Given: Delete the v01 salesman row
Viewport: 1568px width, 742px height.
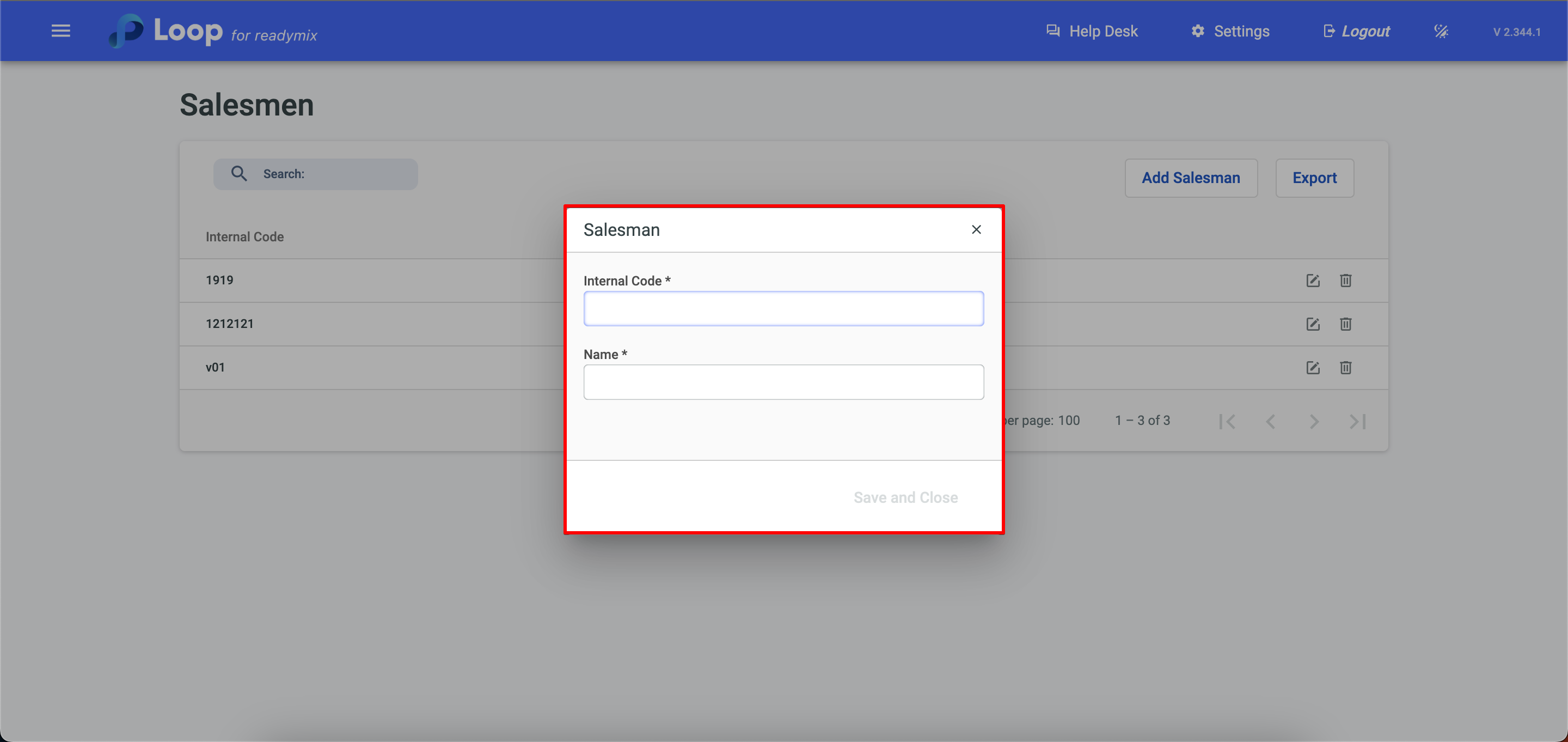Looking at the screenshot, I should (x=1345, y=367).
